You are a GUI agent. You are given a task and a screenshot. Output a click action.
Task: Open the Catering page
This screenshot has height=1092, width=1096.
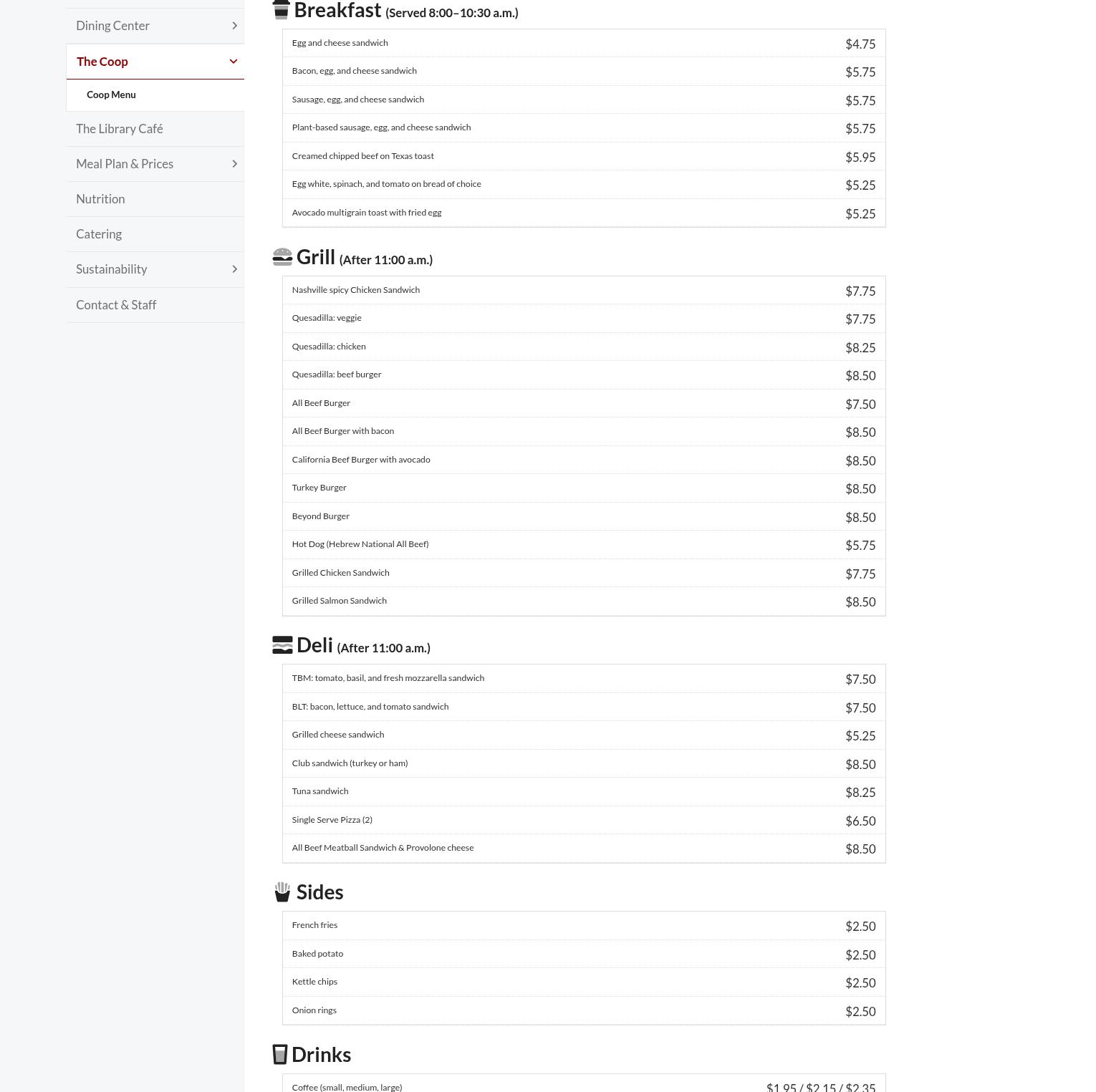99,233
